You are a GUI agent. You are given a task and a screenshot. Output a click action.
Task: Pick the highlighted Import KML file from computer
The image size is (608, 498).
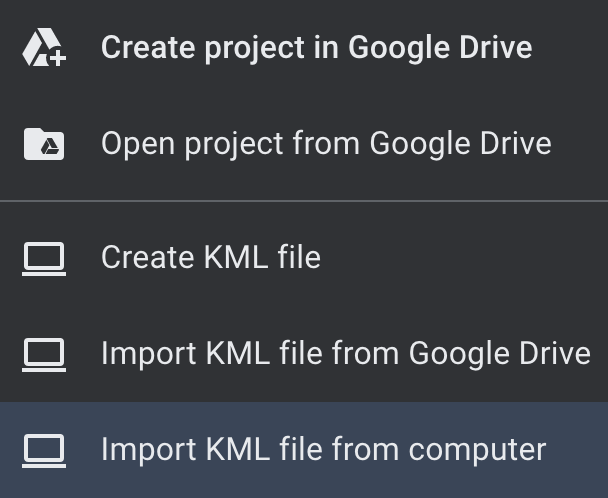click(x=304, y=450)
